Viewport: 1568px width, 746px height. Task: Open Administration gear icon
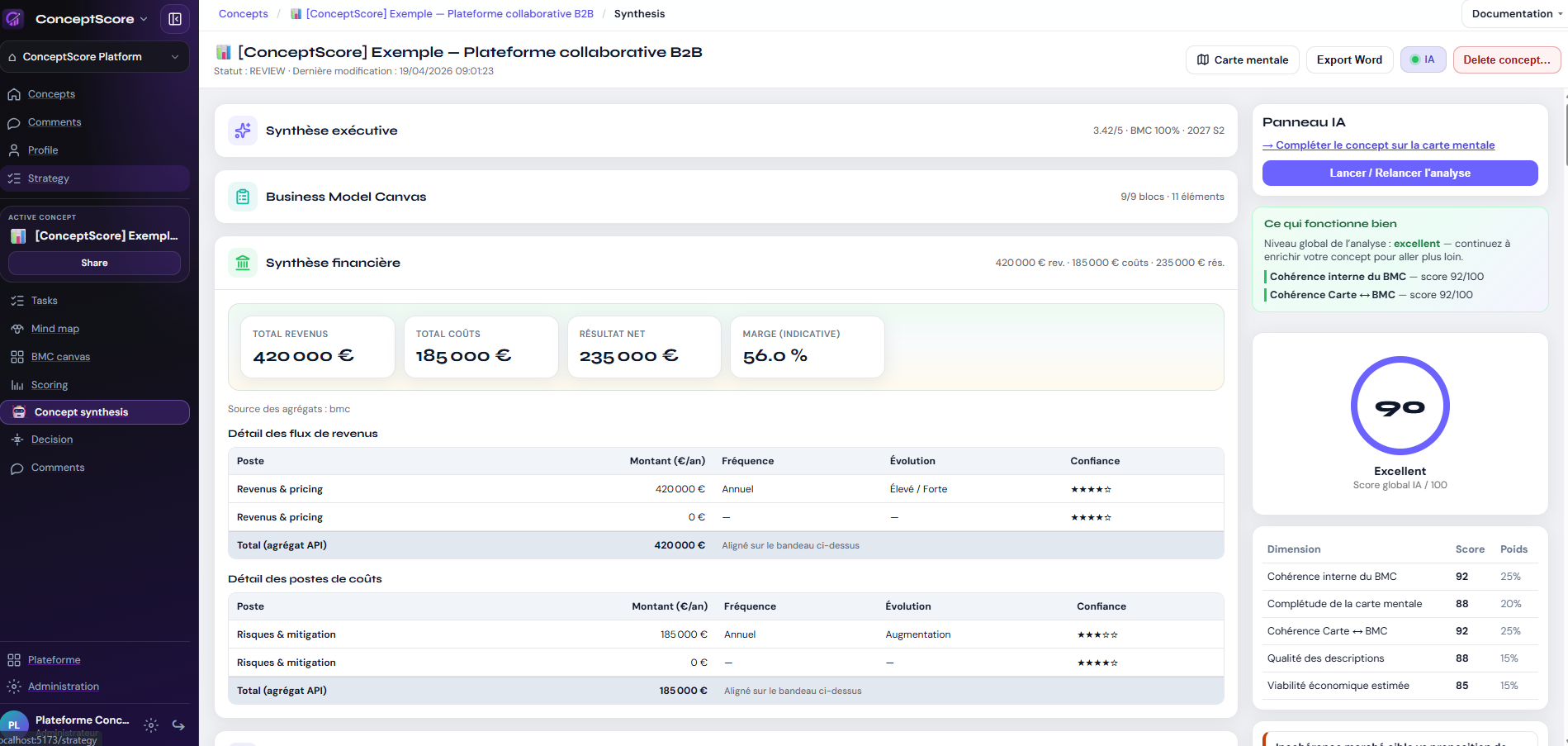(x=14, y=687)
